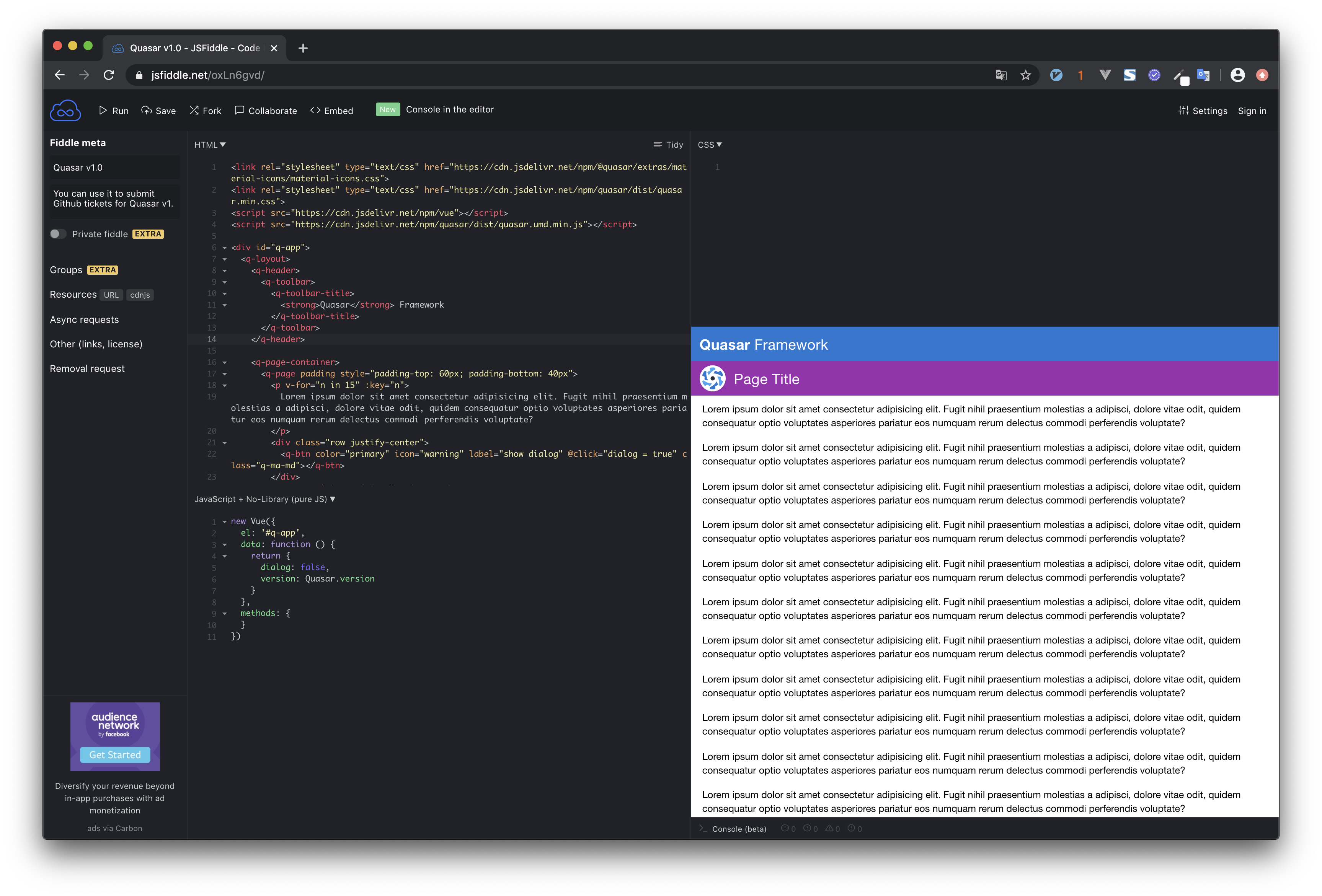Viewport: 1322px width, 896px height.
Task: Collapse the new Vue fold arrow in the JavaScript panel
Action: coord(225,522)
